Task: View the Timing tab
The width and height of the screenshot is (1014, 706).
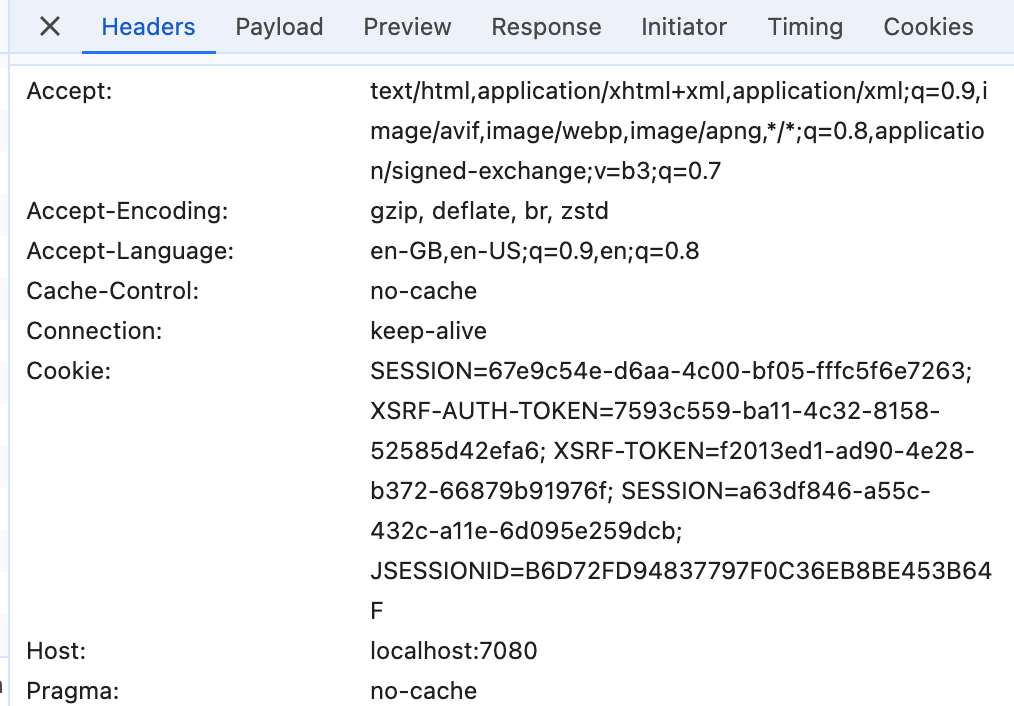Action: click(805, 27)
